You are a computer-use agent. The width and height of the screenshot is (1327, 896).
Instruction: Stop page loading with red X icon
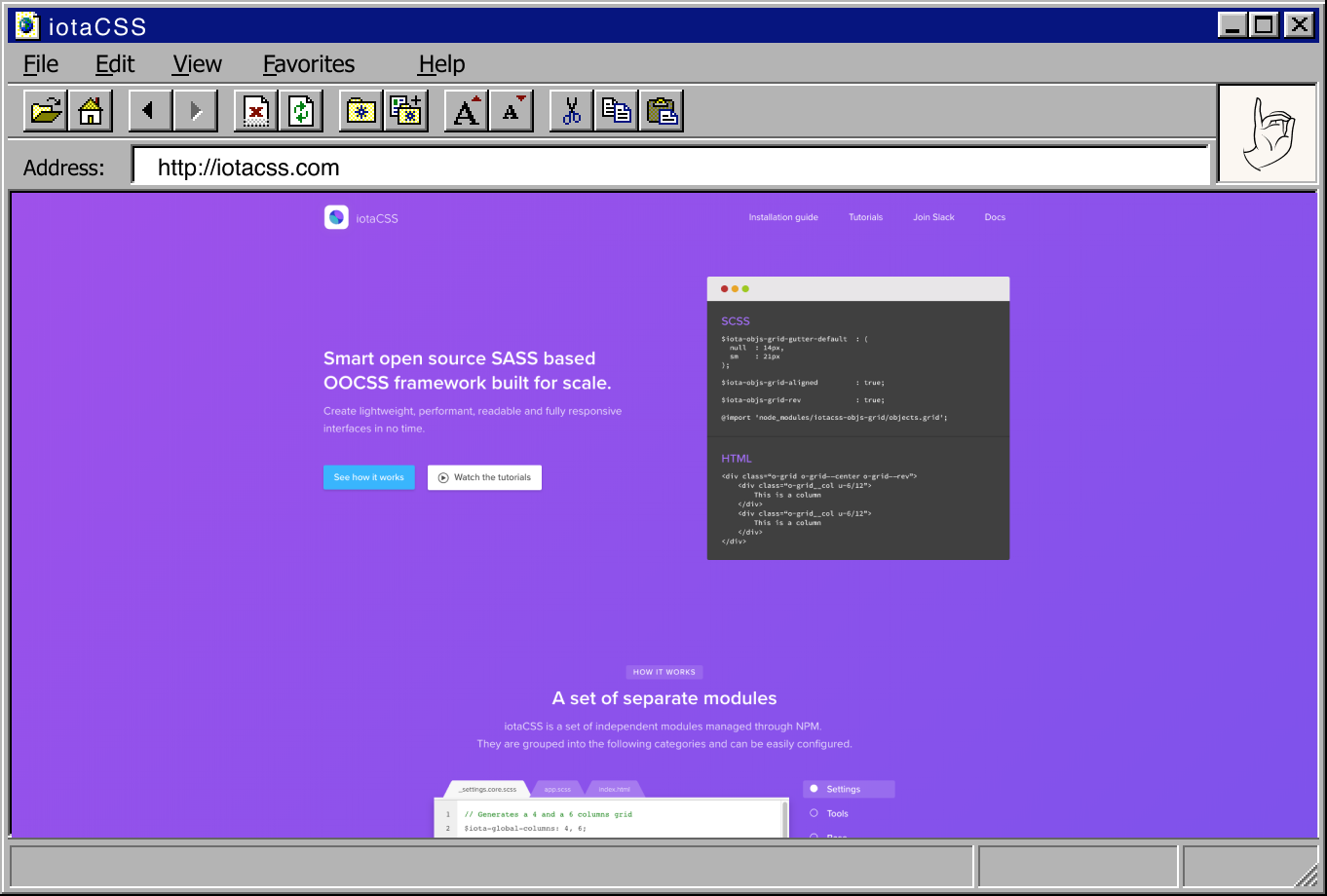tap(256, 111)
